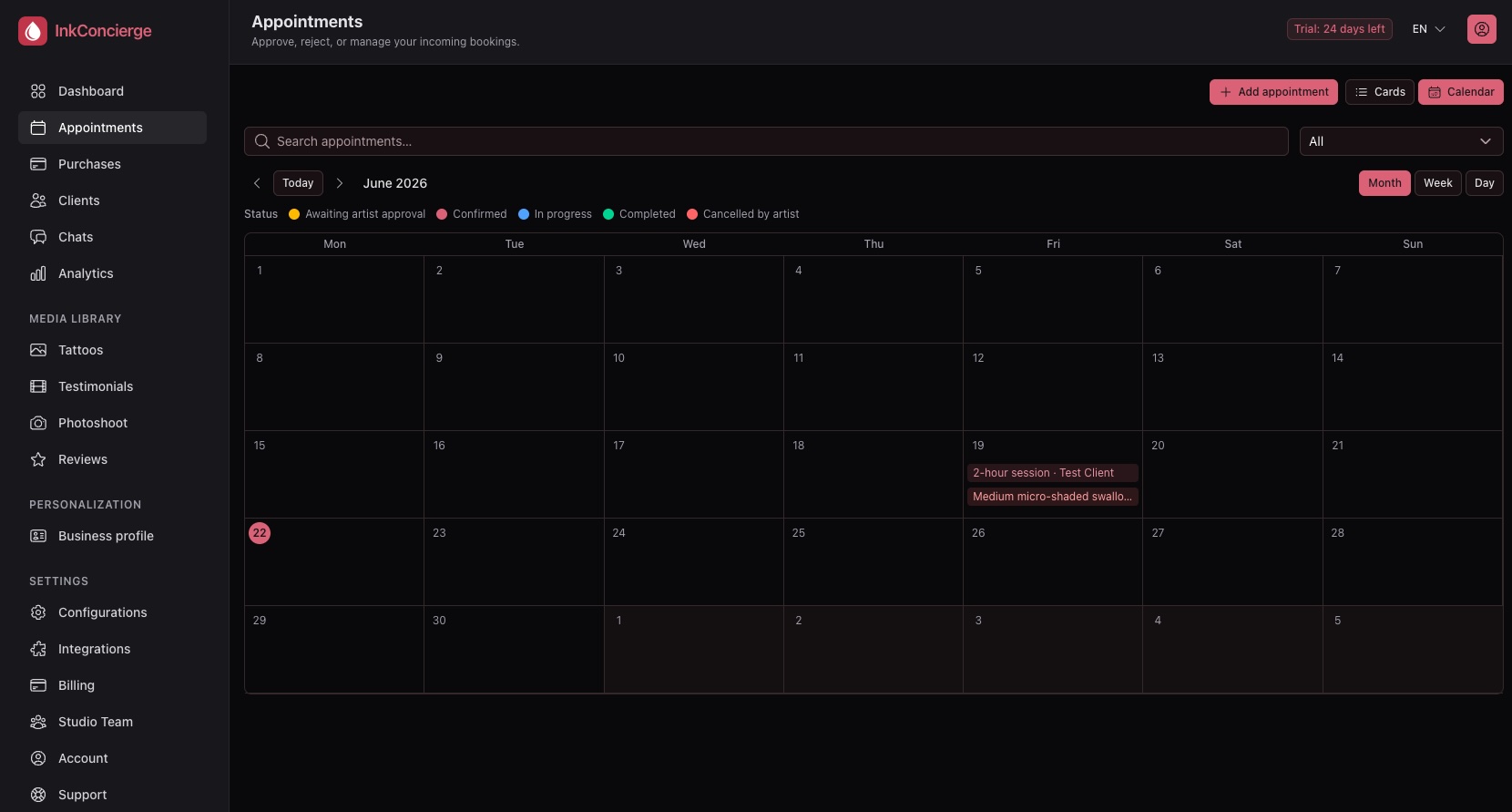The width and height of the screenshot is (1512, 812).
Task: Switch to Month view
Action: point(1384,183)
